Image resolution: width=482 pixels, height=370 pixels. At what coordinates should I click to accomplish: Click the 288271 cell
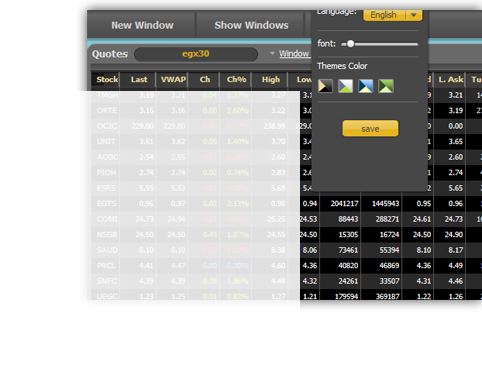coord(382,219)
